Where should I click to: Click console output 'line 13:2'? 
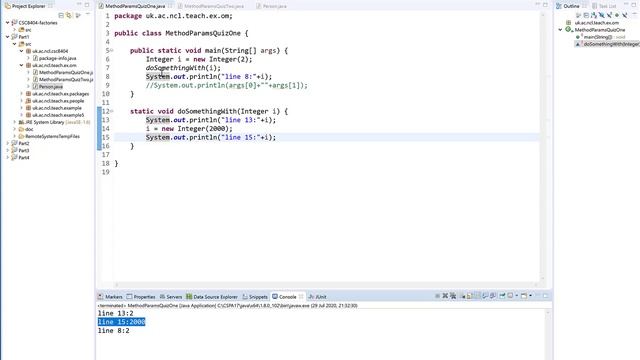tap(116, 313)
